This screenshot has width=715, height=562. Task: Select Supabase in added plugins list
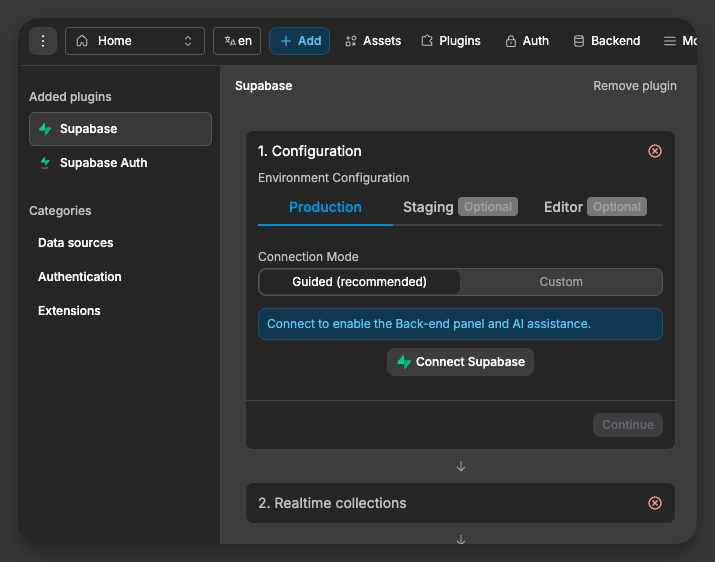click(x=120, y=129)
